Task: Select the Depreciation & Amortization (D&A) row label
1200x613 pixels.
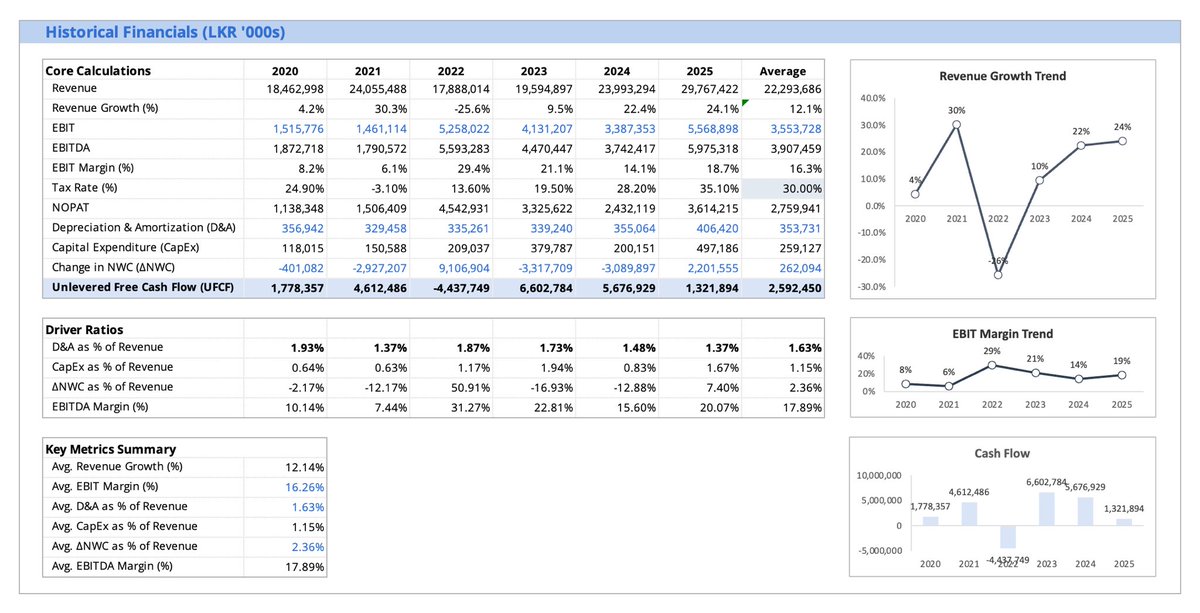Action: click(x=144, y=228)
